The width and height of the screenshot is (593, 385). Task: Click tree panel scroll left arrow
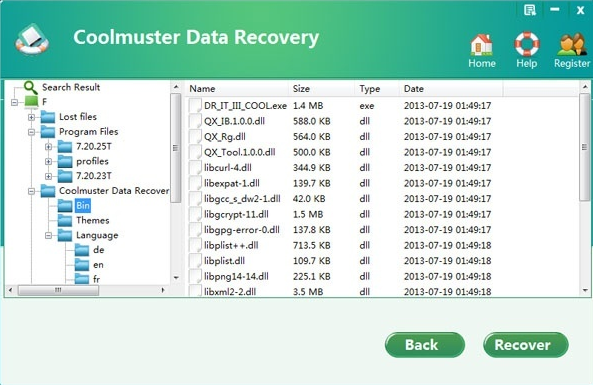click(x=11, y=290)
